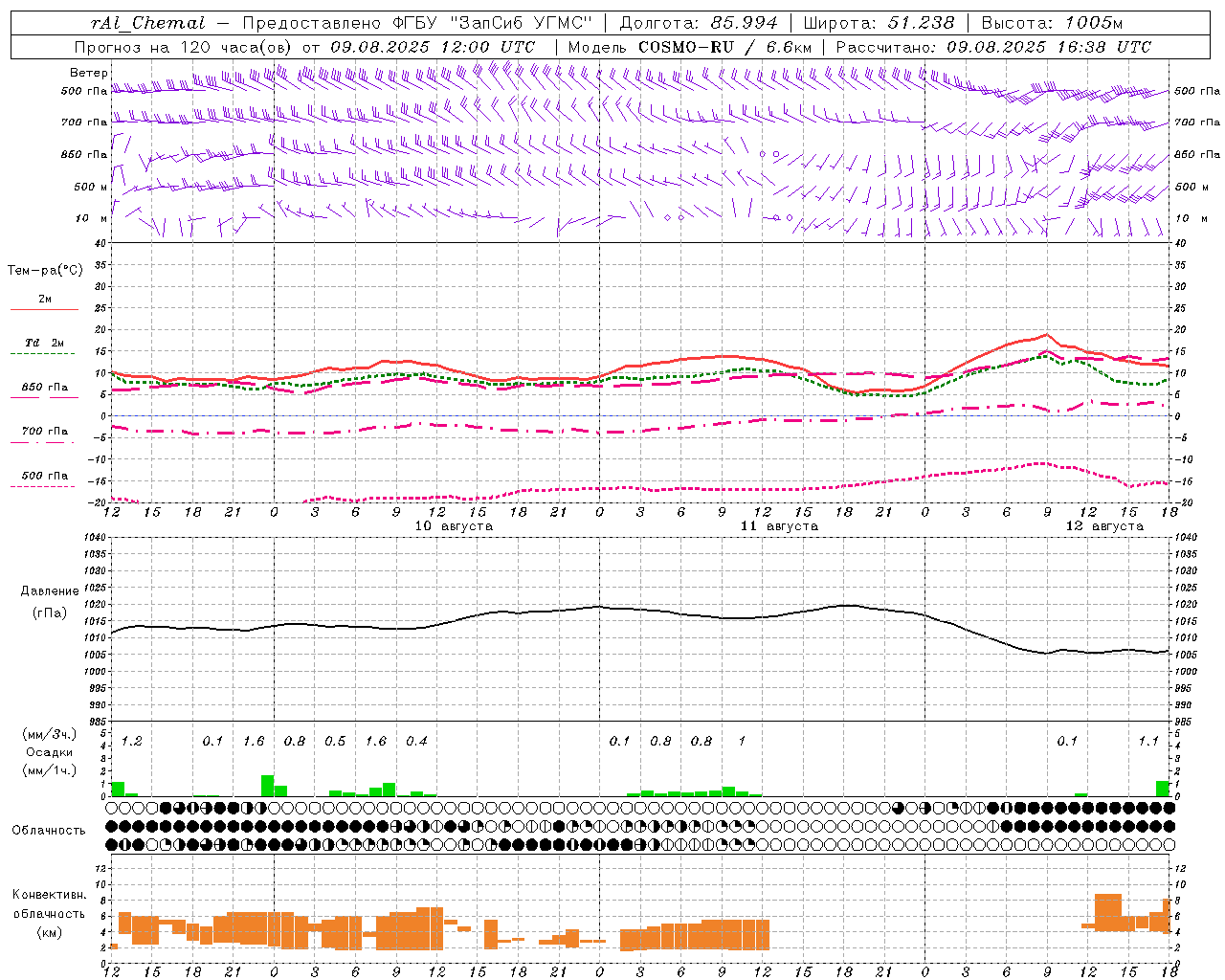This screenshot has width=1225, height=980.
Task: Click the (мм/3ч.) unit label
Action: (x=49, y=734)
